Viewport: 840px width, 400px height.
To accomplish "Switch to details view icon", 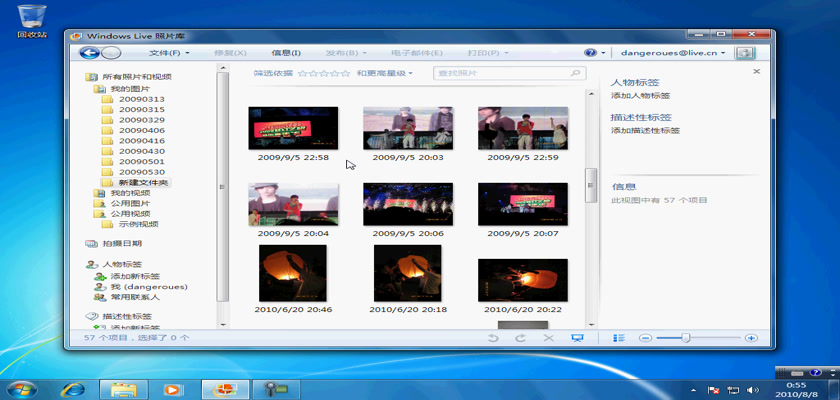I will pos(620,338).
